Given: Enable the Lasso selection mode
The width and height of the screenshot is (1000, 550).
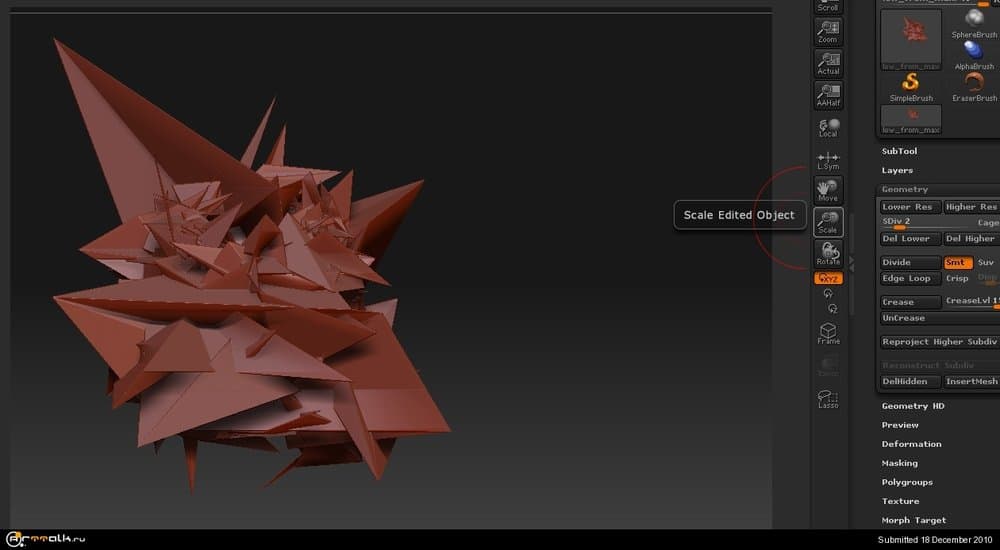Looking at the screenshot, I should [x=828, y=398].
